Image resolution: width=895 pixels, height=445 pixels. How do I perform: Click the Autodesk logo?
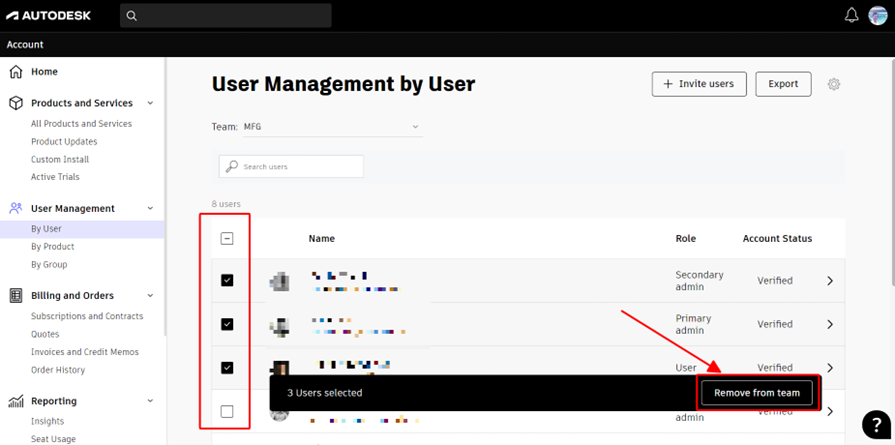tap(49, 15)
